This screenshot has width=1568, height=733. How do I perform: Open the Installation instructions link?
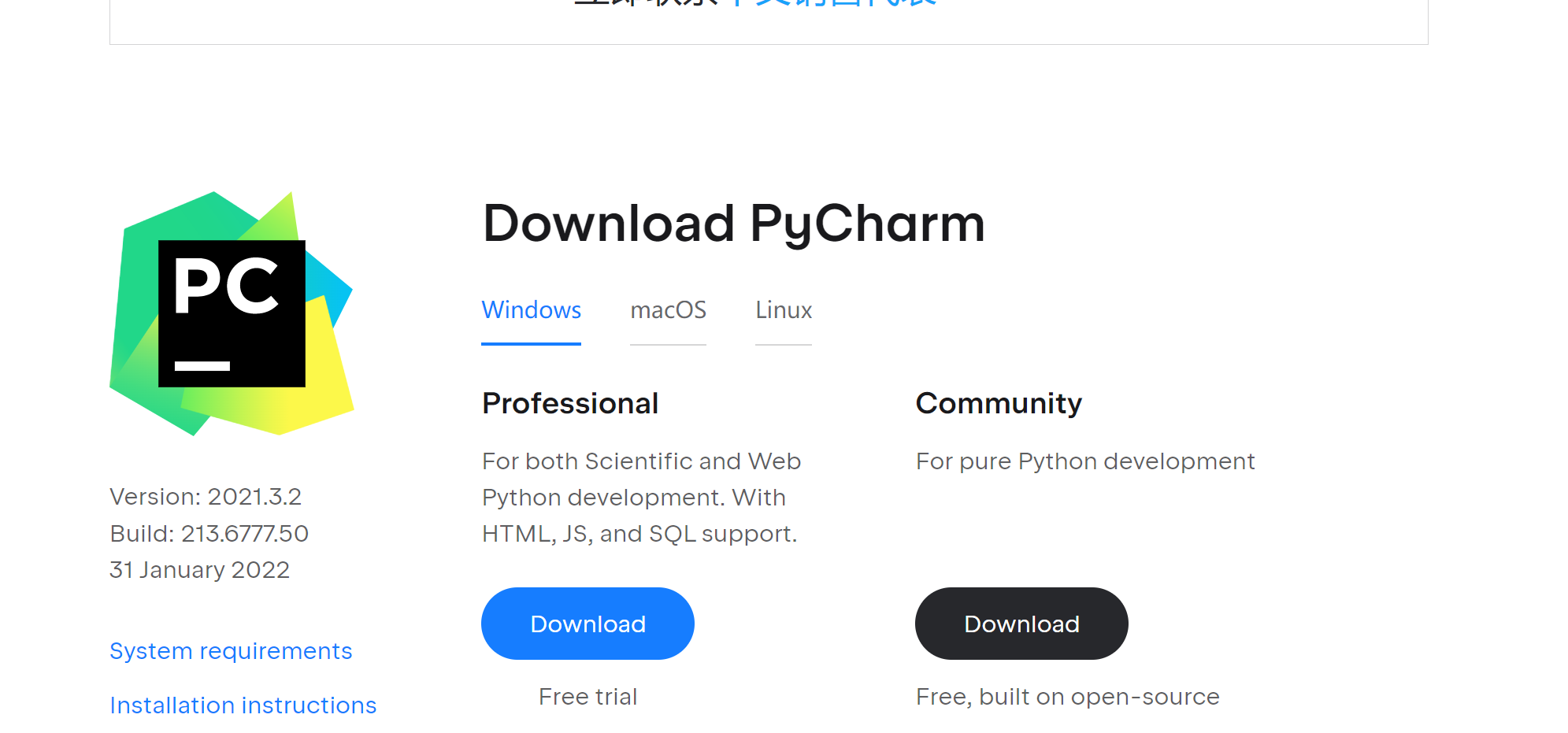coord(243,705)
